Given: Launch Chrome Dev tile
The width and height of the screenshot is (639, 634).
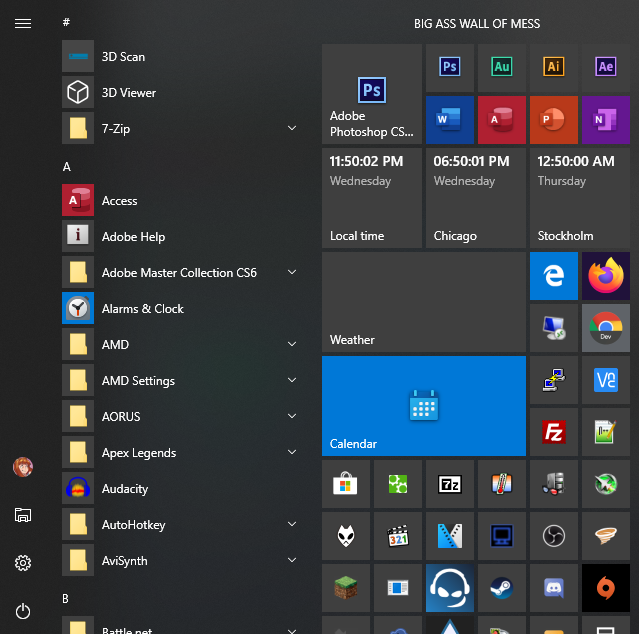Looking at the screenshot, I should pyautogui.click(x=606, y=328).
